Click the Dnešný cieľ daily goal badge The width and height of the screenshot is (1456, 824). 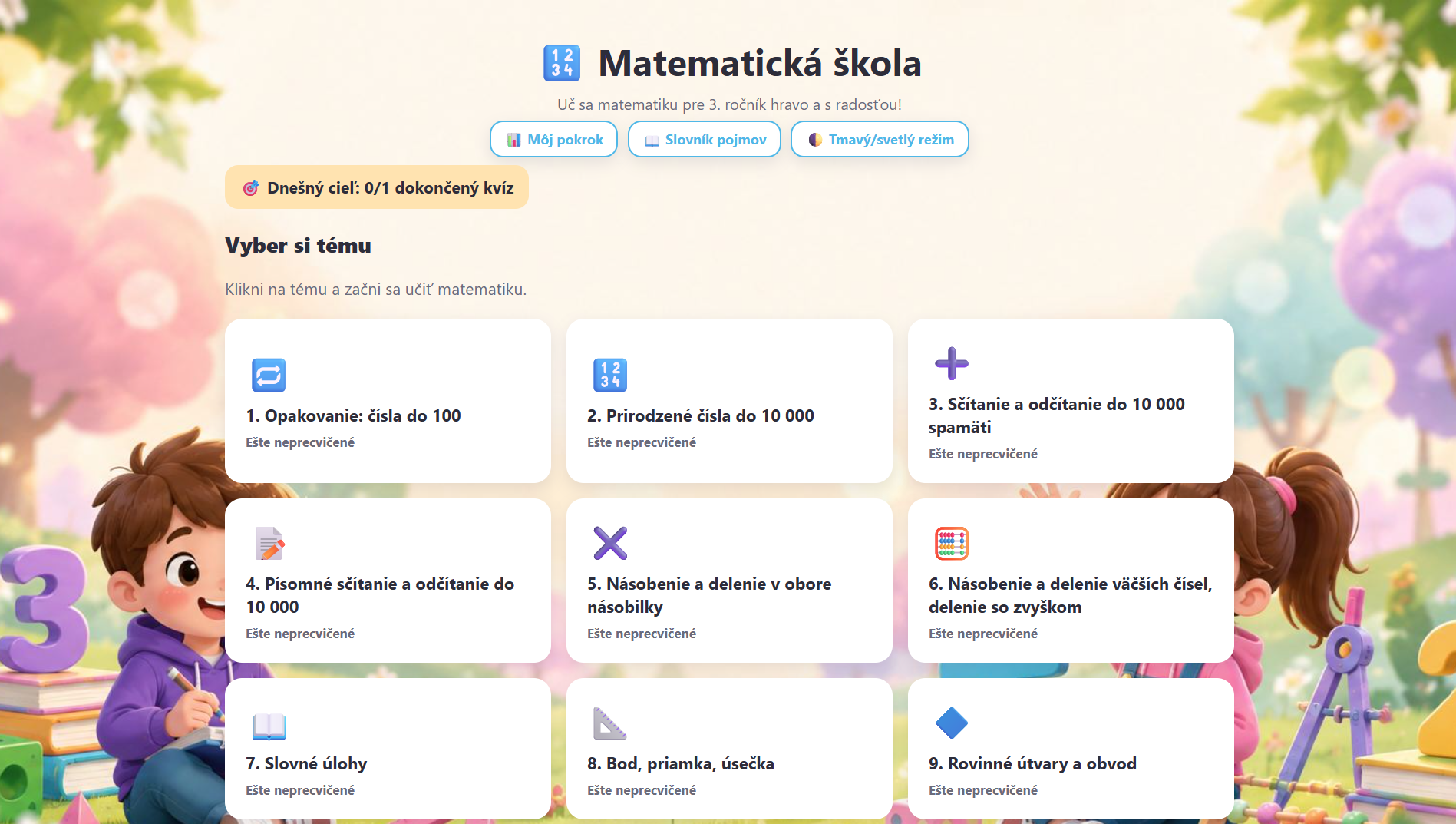tap(377, 187)
